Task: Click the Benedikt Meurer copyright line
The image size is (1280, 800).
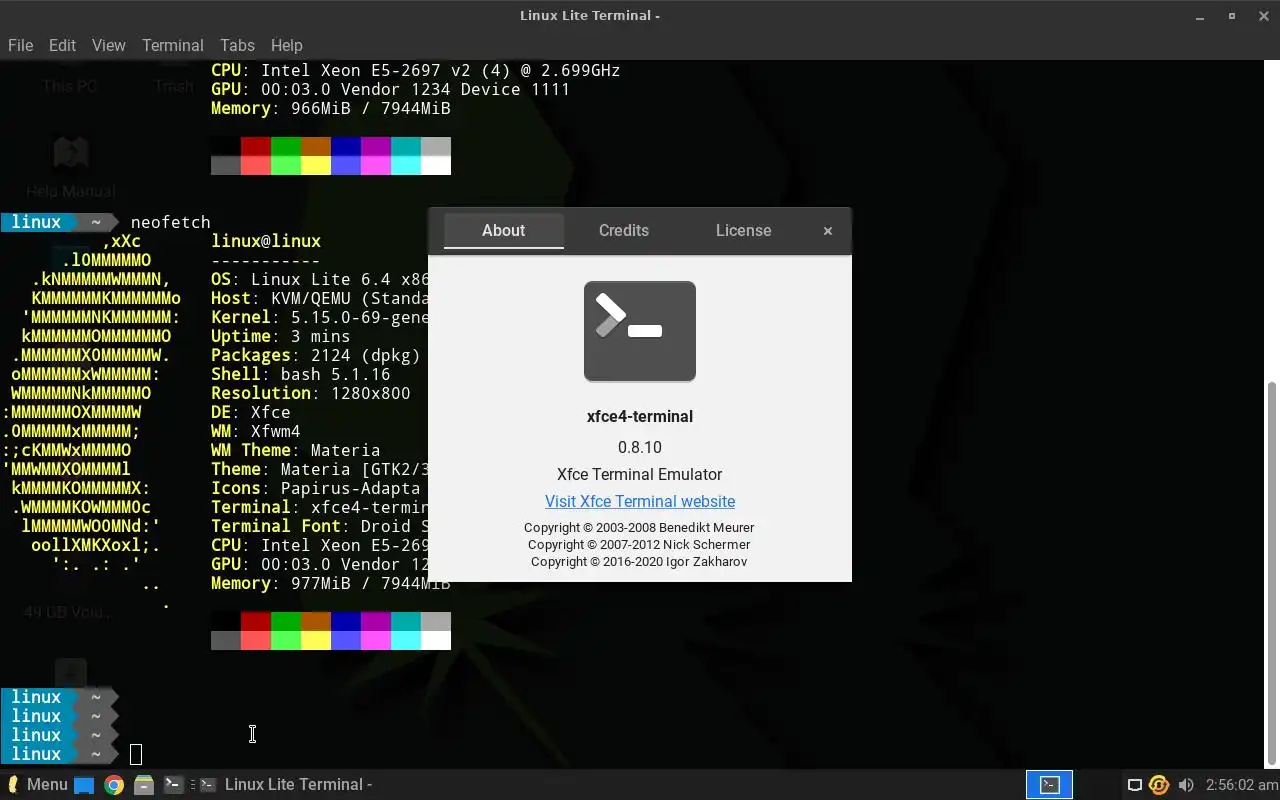Action: (x=640, y=527)
